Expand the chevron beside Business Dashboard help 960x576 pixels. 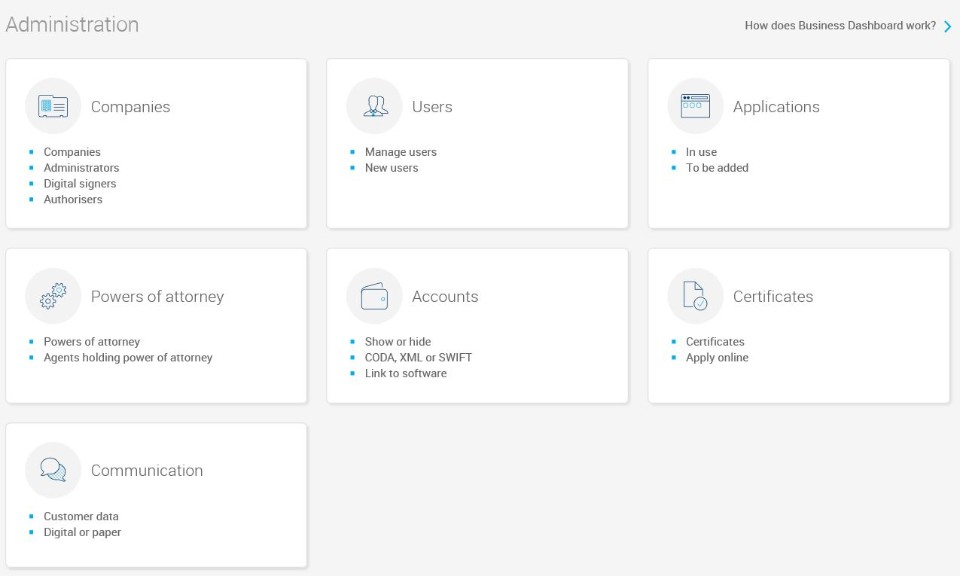pos(946,26)
